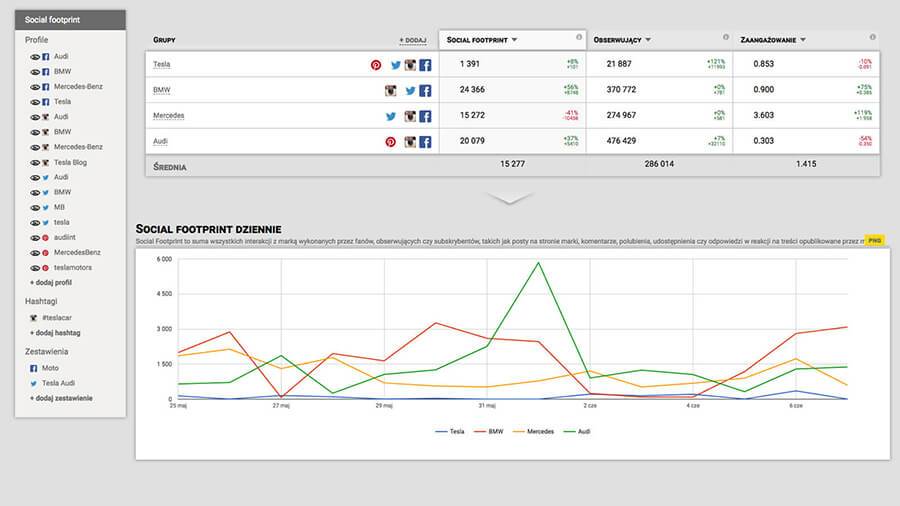Toggle visibility eye of Facebook Tesla profile

pos(35,102)
